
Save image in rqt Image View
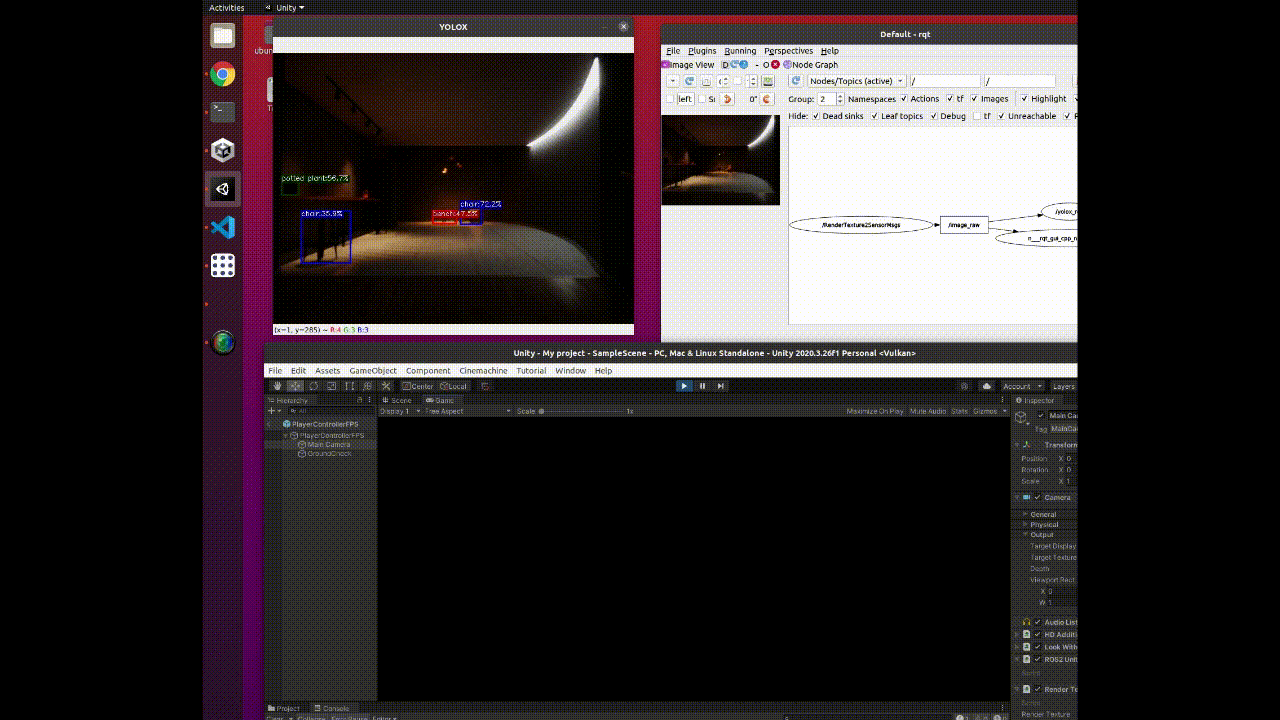(x=767, y=81)
